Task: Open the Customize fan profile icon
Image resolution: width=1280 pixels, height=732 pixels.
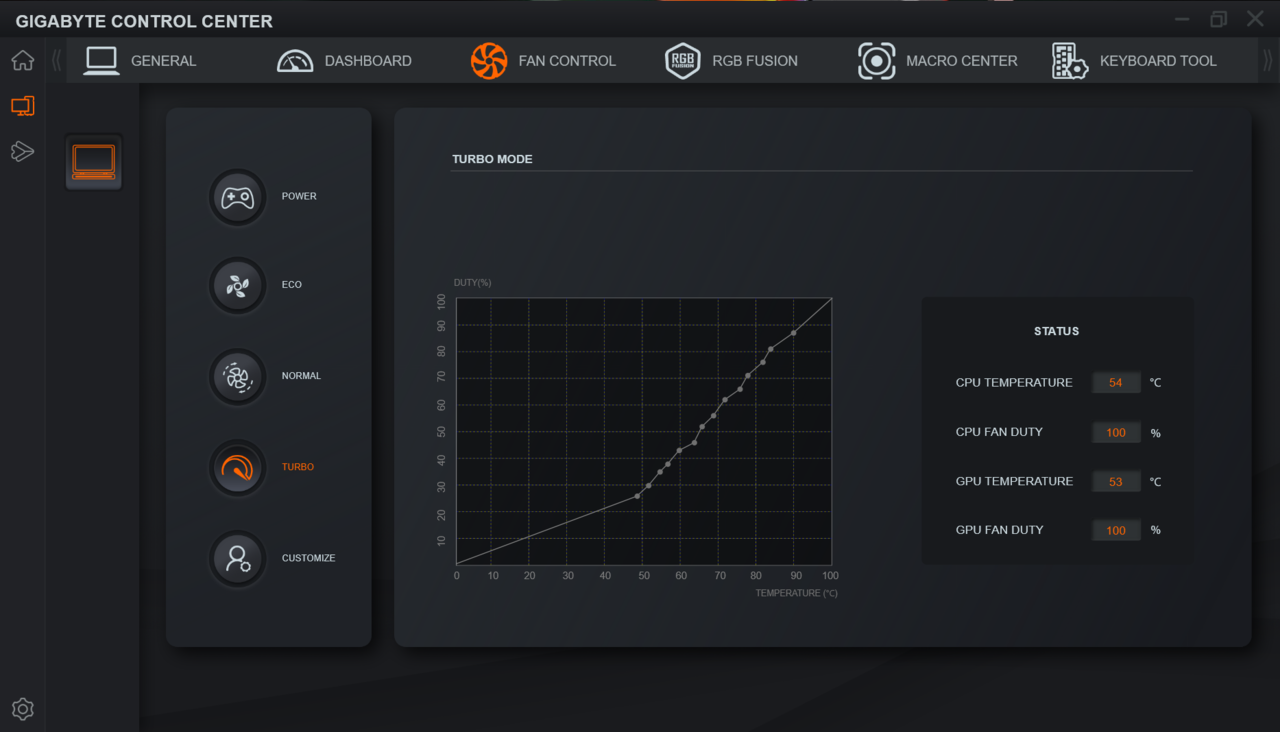Action: (x=237, y=558)
